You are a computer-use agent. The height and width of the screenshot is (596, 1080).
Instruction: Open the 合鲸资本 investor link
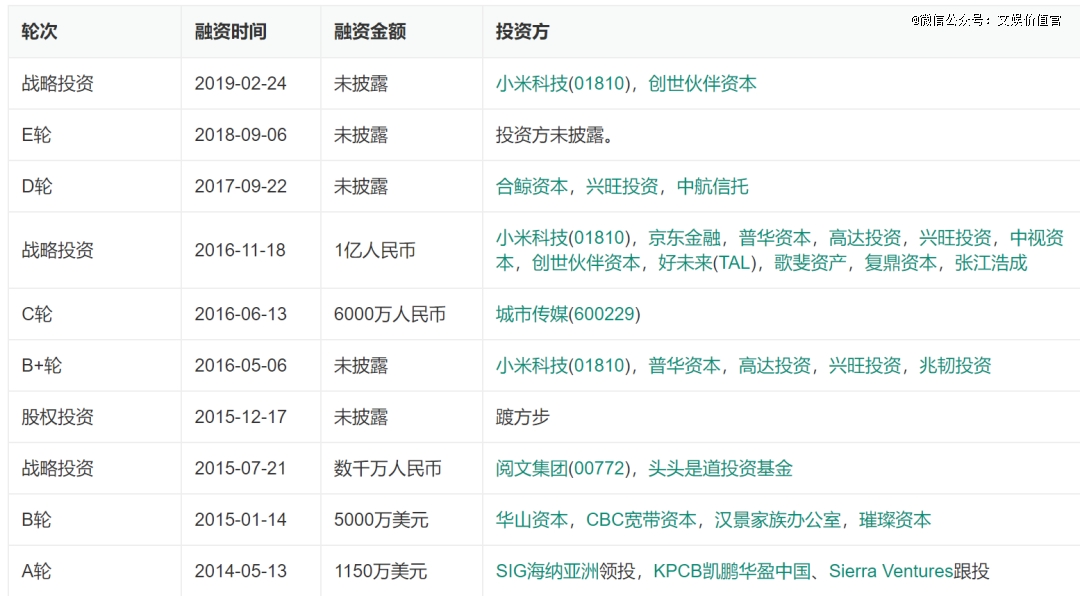pos(532,187)
